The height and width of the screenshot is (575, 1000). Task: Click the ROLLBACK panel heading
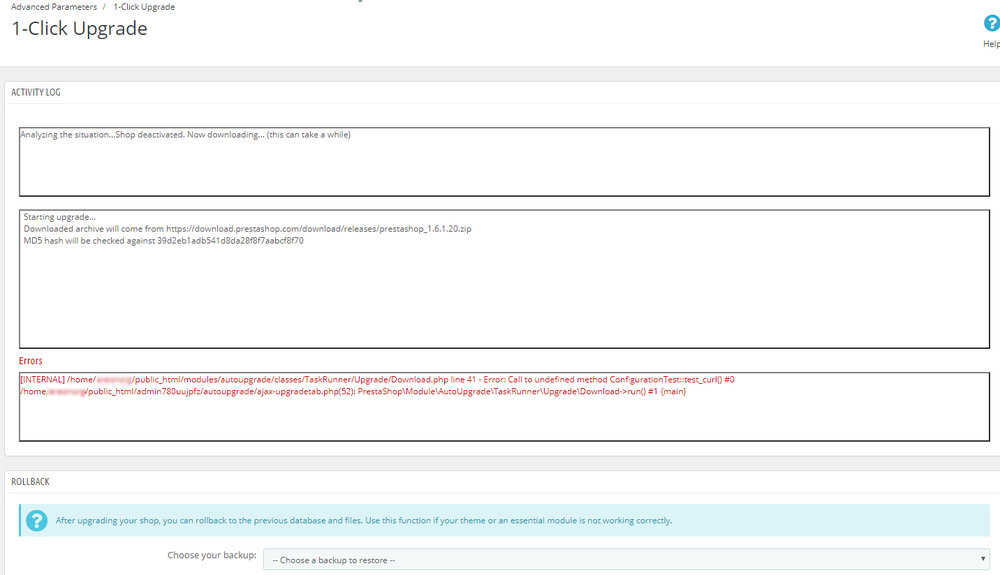click(30, 482)
